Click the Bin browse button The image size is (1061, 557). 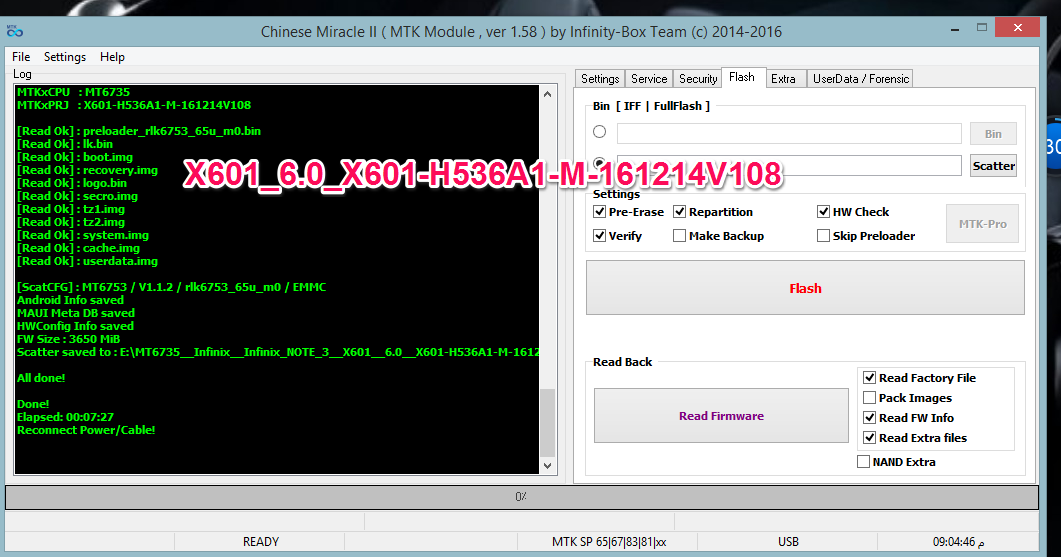tap(993, 133)
